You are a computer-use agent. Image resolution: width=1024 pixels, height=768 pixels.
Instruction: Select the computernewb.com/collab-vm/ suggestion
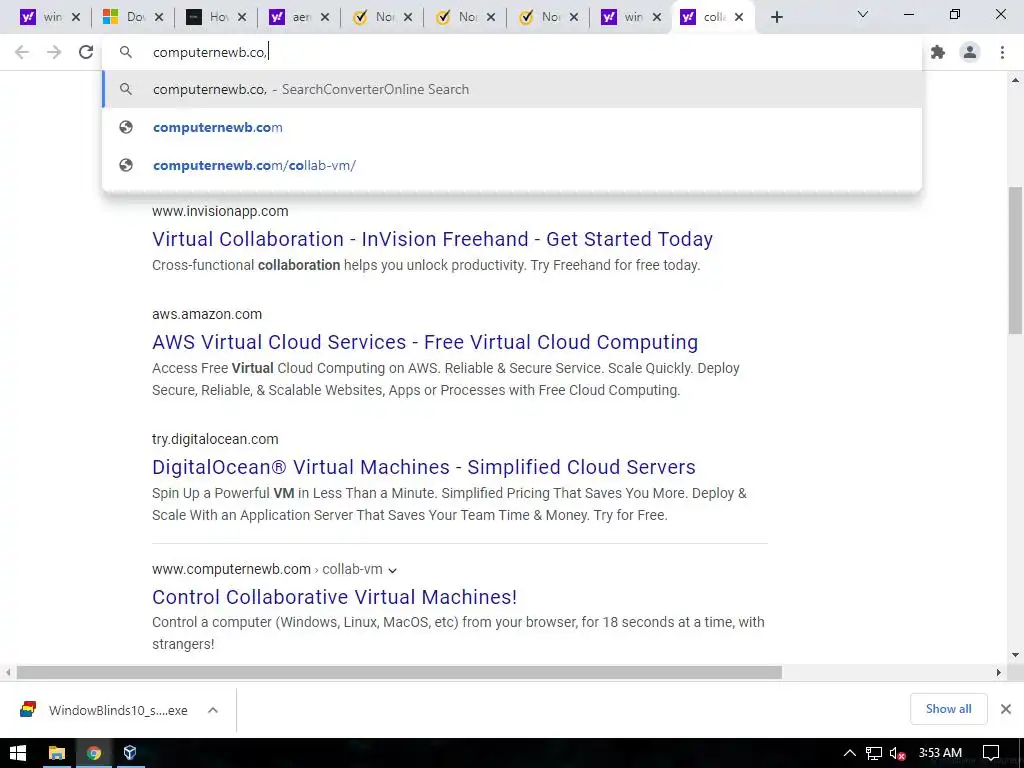(512, 165)
